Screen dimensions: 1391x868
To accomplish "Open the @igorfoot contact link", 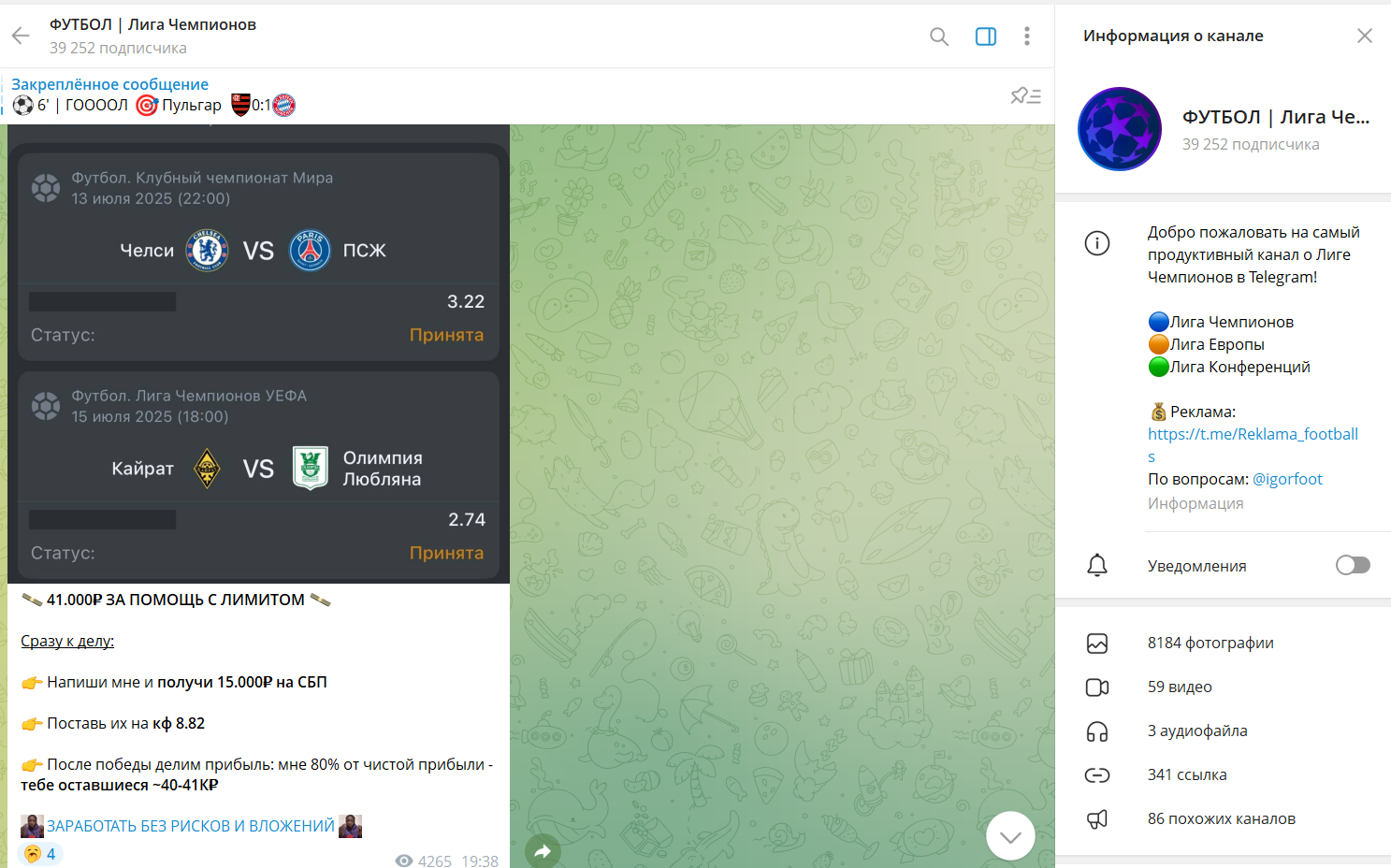I will (1287, 479).
